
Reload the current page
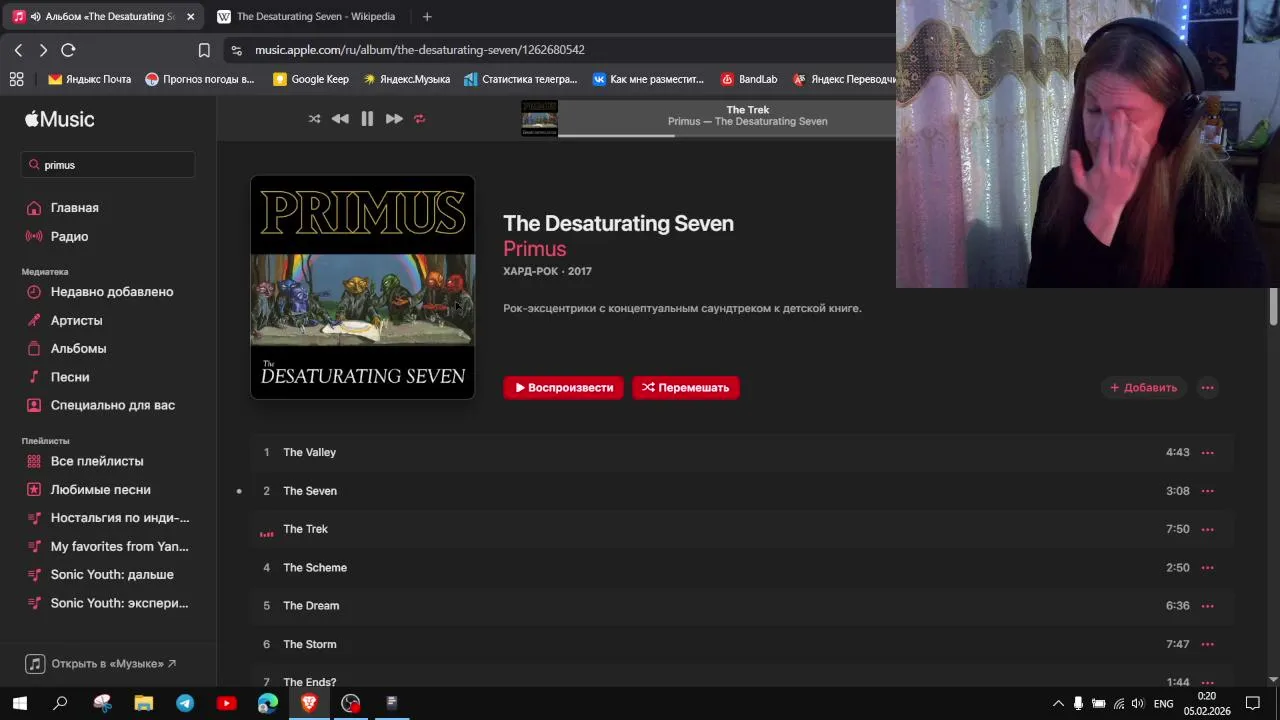coord(68,50)
